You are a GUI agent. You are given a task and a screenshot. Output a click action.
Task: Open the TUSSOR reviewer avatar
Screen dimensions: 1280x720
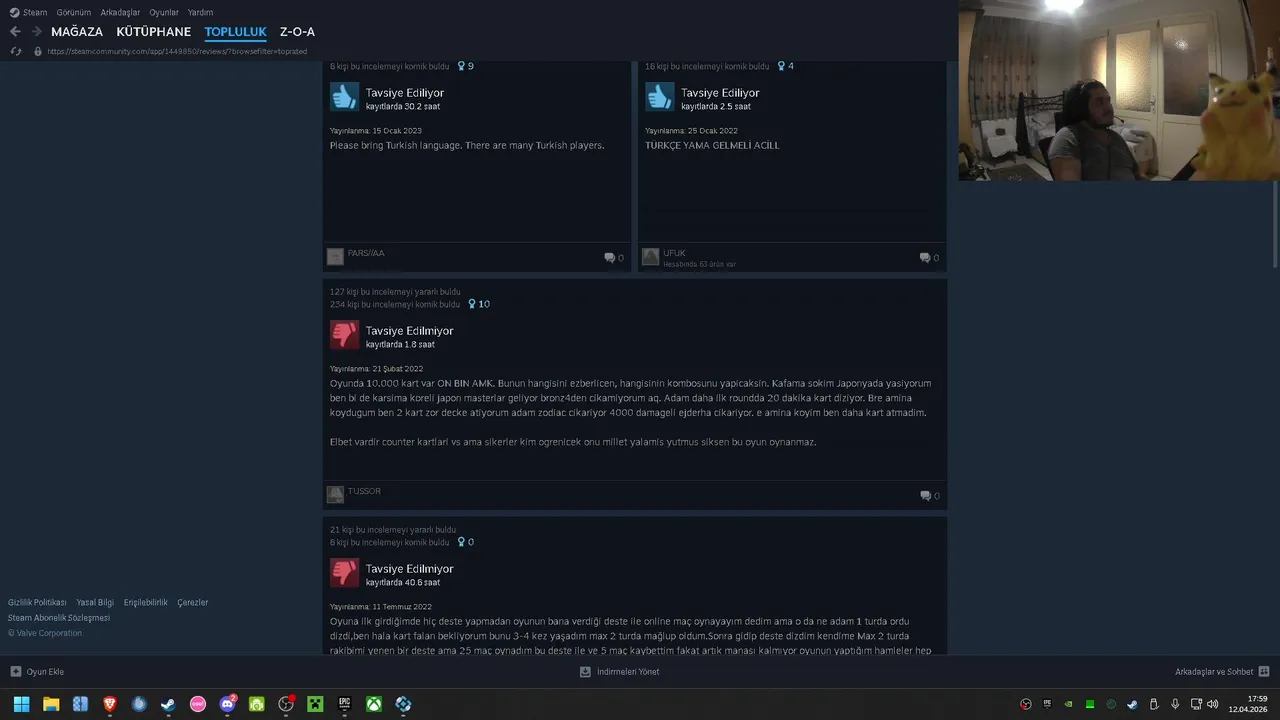(x=336, y=494)
